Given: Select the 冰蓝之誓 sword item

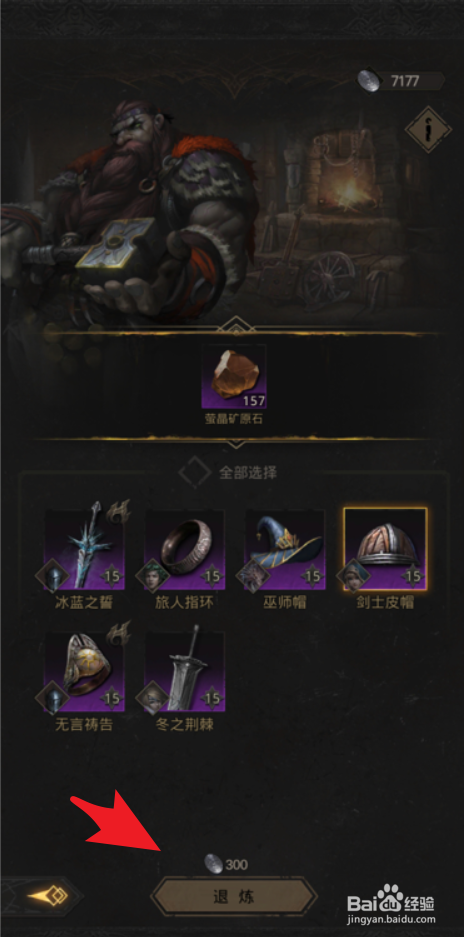Looking at the screenshot, I should click(x=84, y=550).
